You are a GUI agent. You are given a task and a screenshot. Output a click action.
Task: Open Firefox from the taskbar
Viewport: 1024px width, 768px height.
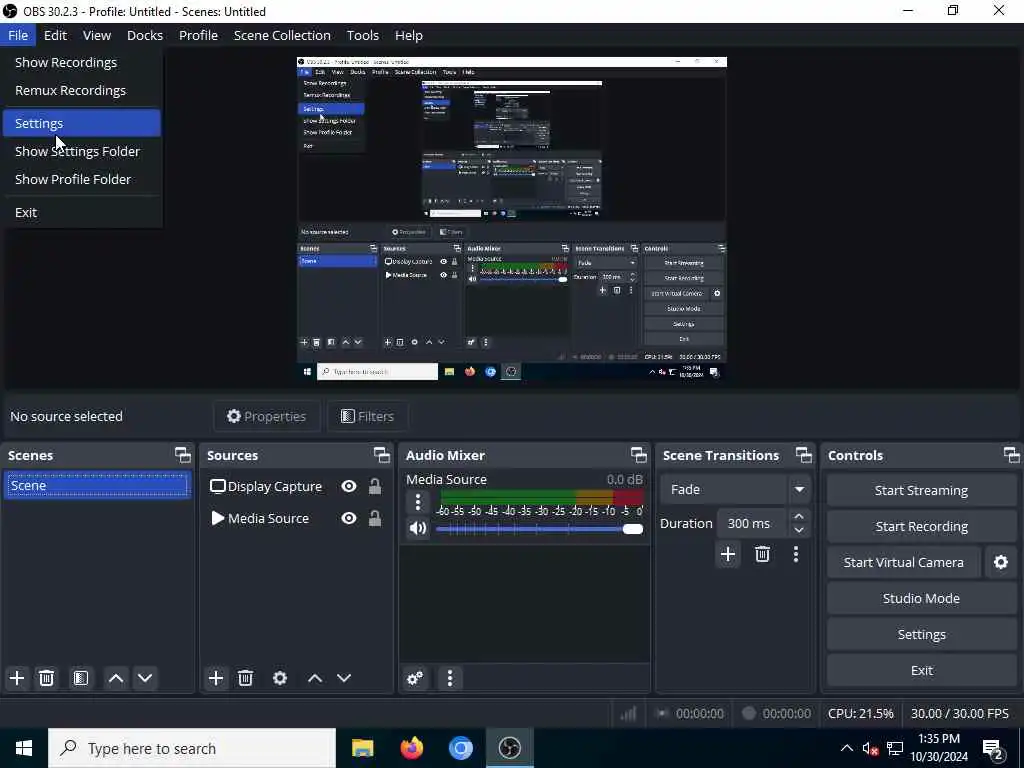[411, 748]
